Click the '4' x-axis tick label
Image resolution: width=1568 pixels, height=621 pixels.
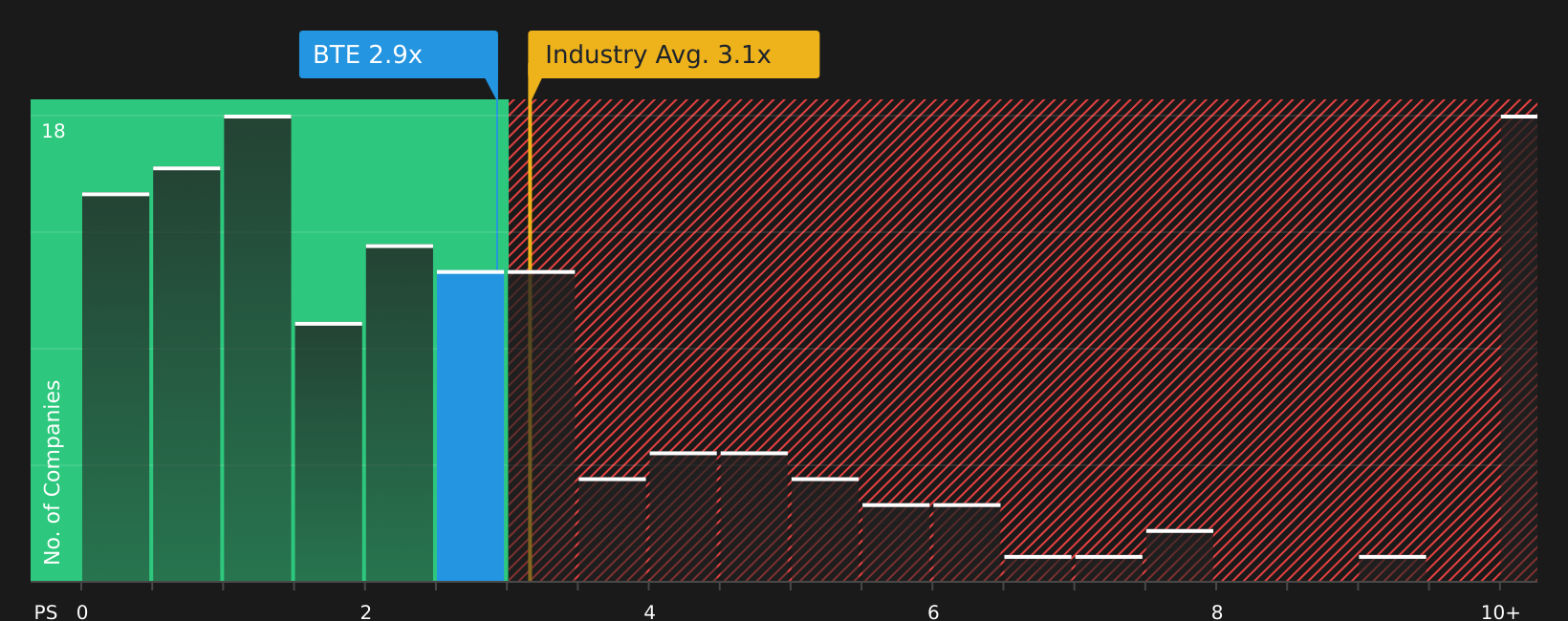click(x=649, y=612)
